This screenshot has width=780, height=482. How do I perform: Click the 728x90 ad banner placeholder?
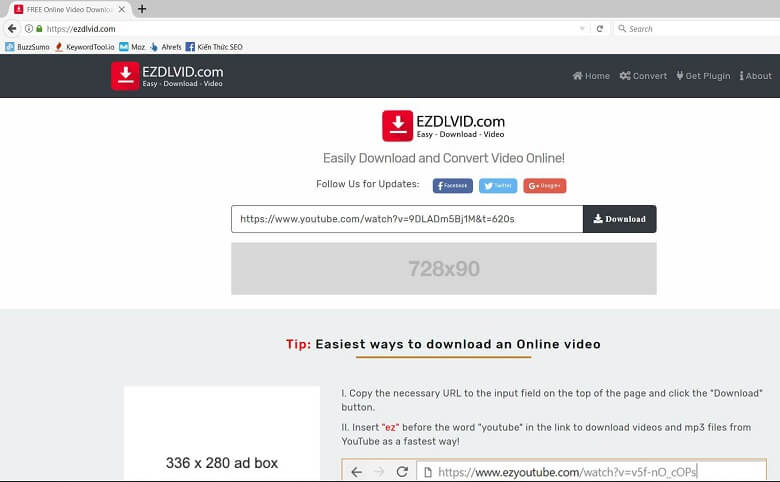tap(444, 269)
